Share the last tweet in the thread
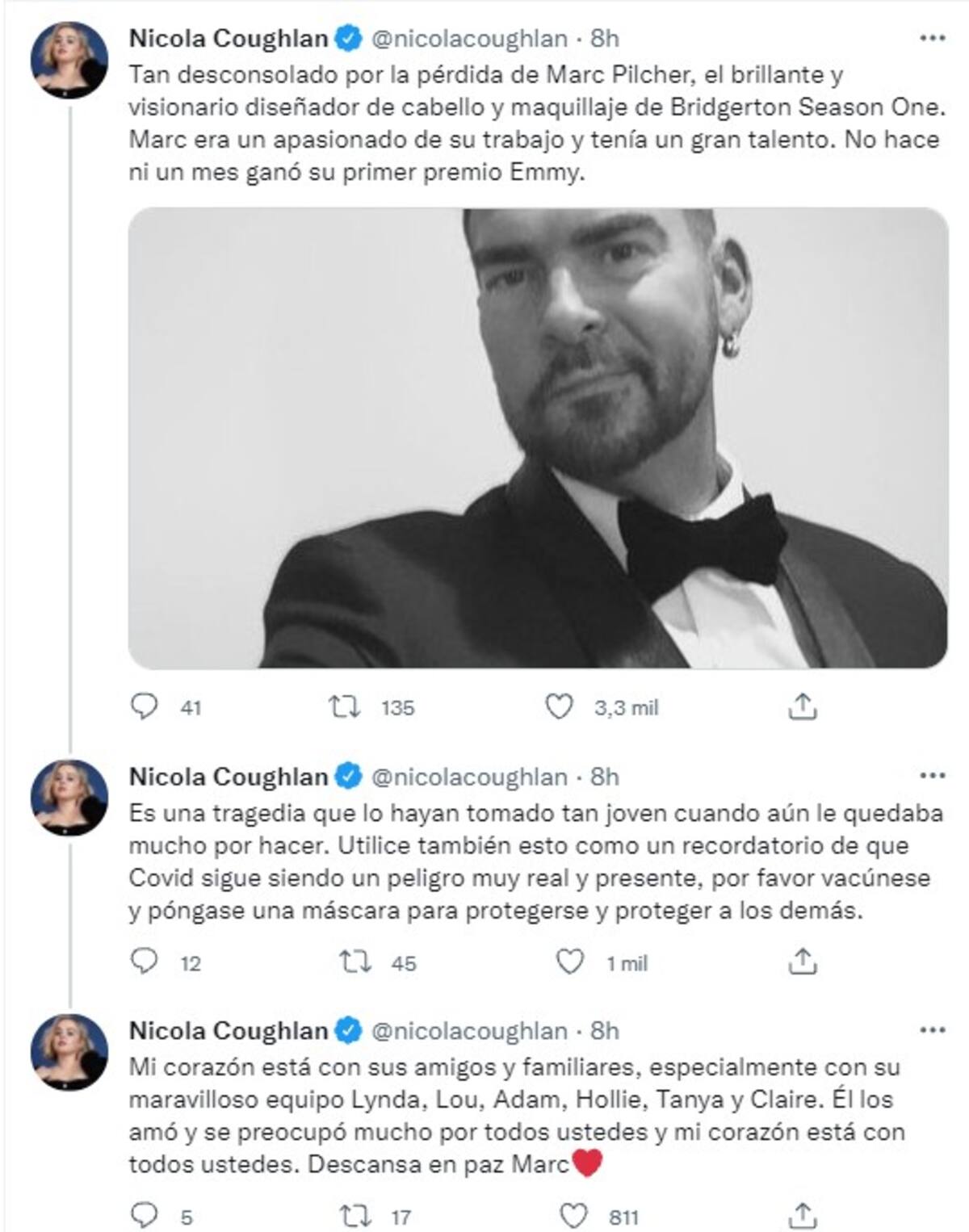Viewport: 969px width, 1232px height. (802, 1215)
